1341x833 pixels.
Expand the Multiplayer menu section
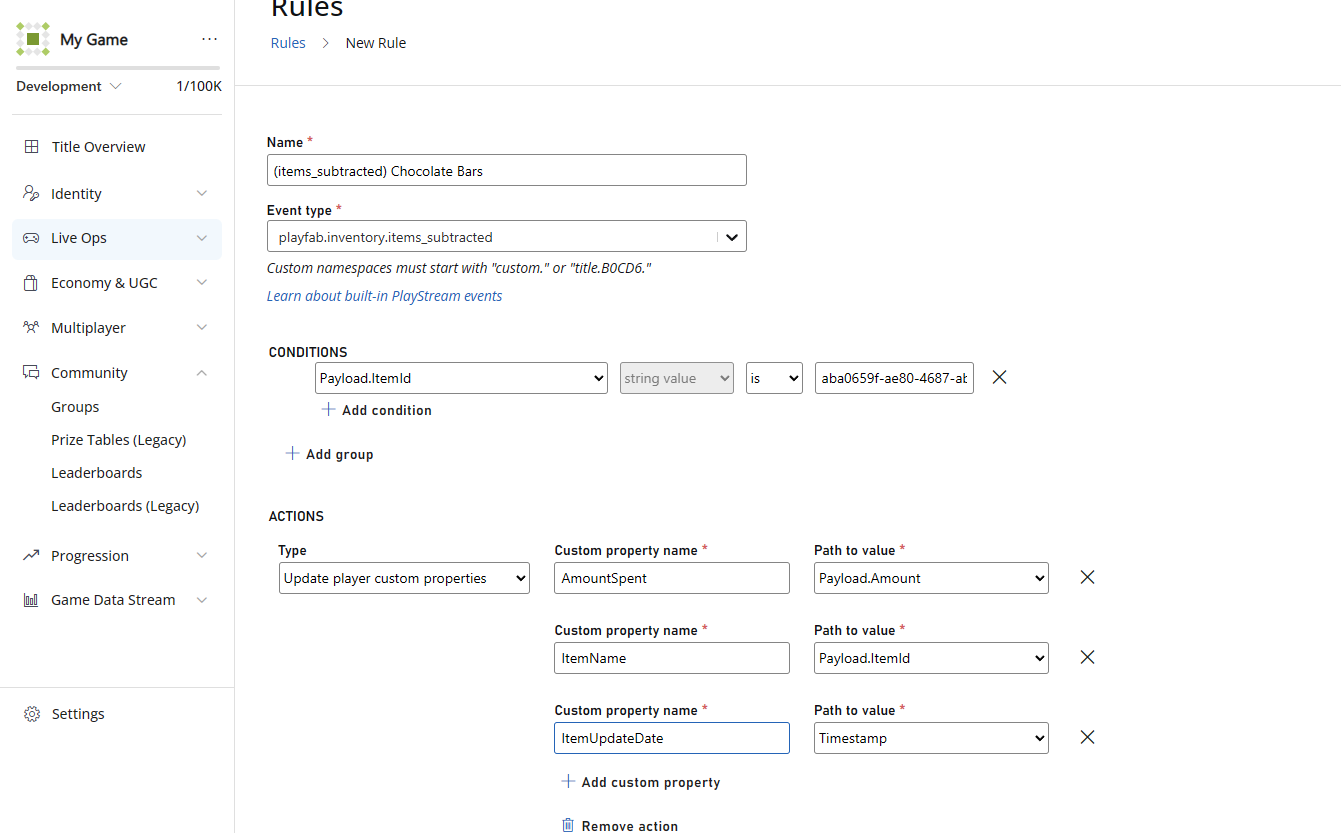pos(202,327)
